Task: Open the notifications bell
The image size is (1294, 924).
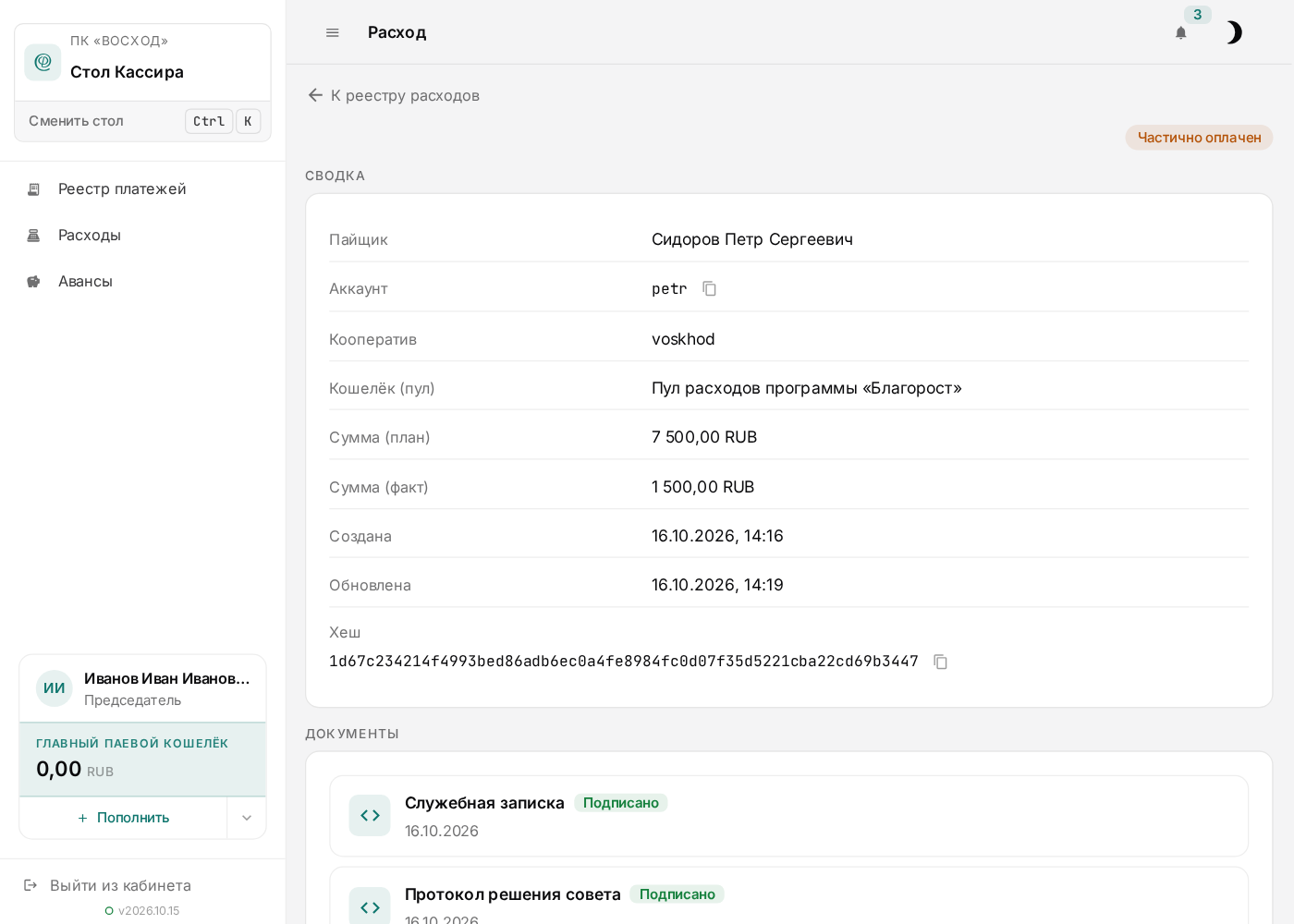Action: 1180,33
